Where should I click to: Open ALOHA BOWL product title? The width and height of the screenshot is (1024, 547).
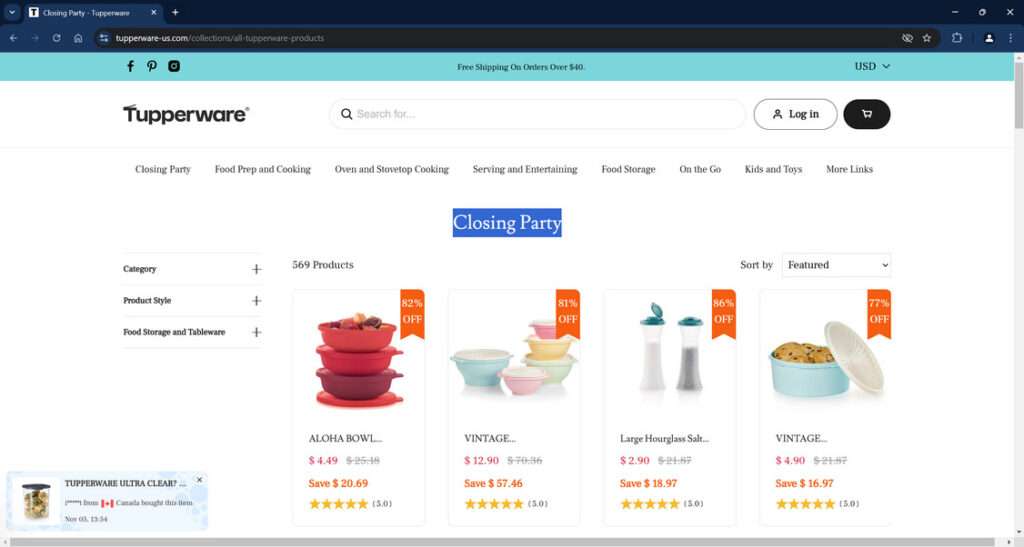click(x=345, y=439)
